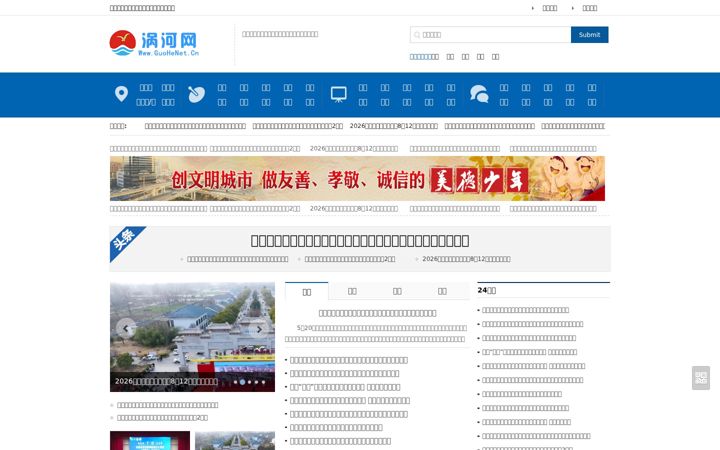Select the highlighted second carousel indicator dot
Image resolution: width=720 pixels, height=450 pixels.
pos(242,382)
